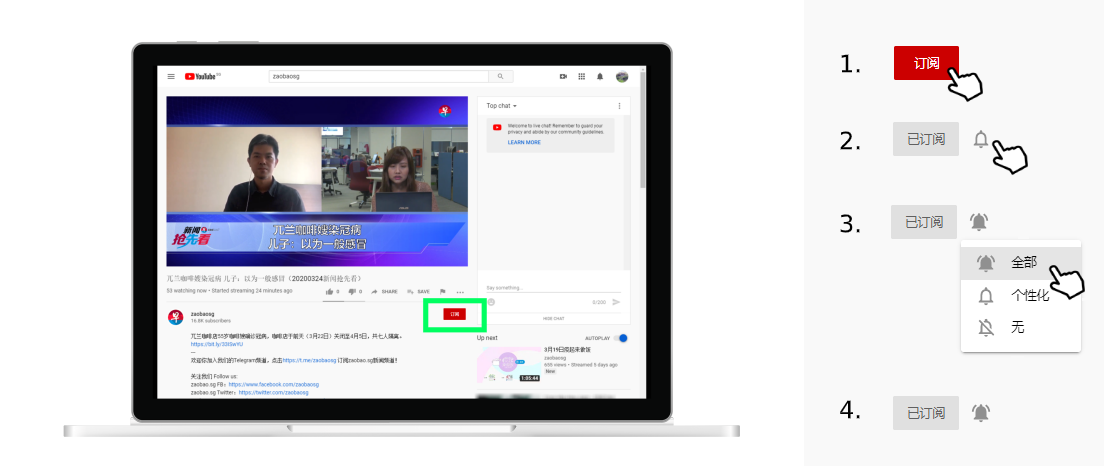1104x466 pixels.
Task: Open the YouTube apps grid
Action: click(x=582, y=76)
